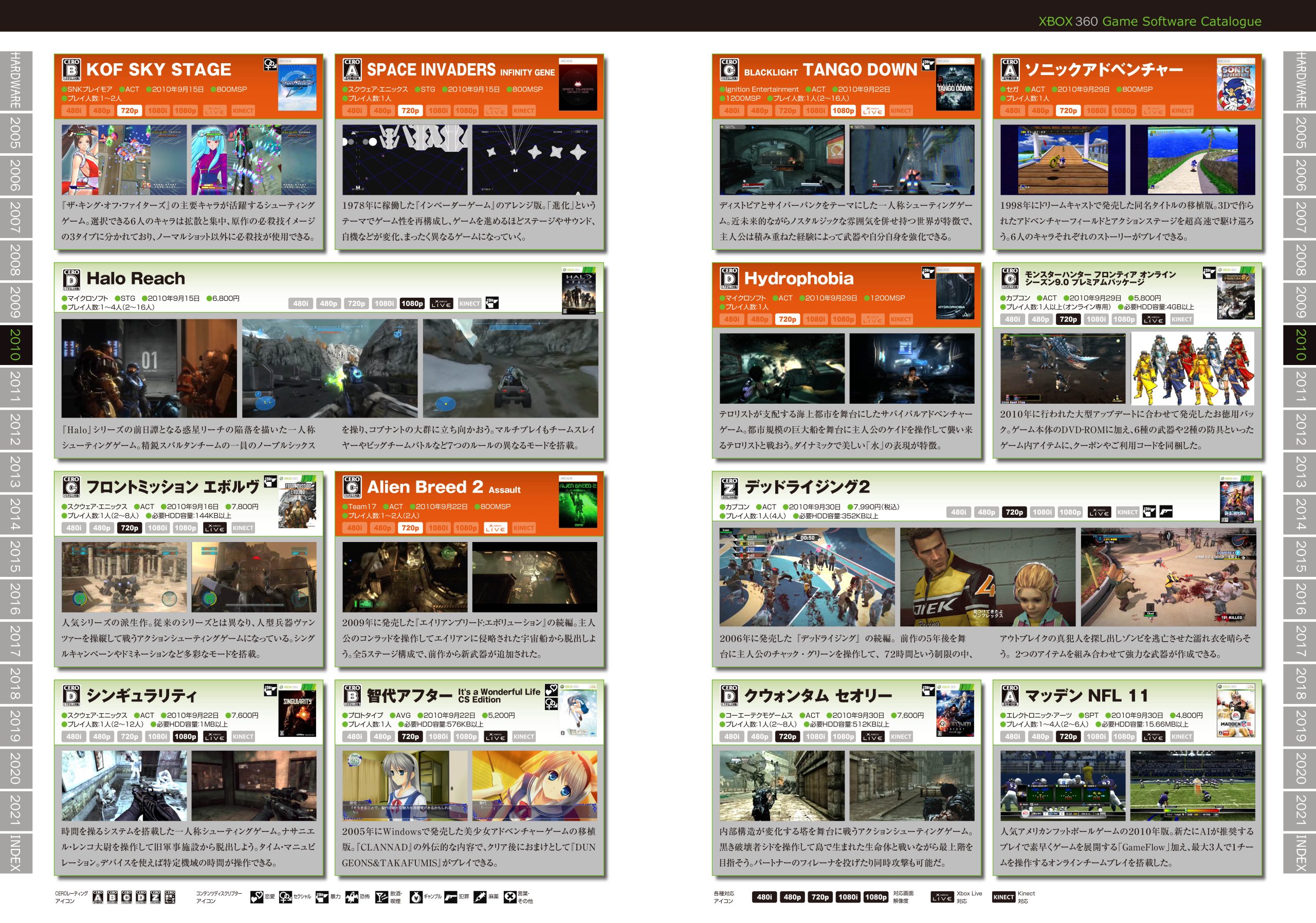Click the 'ソニックアドベンチャー' title text
This screenshot has height=923, width=1316.
[1103, 69]
